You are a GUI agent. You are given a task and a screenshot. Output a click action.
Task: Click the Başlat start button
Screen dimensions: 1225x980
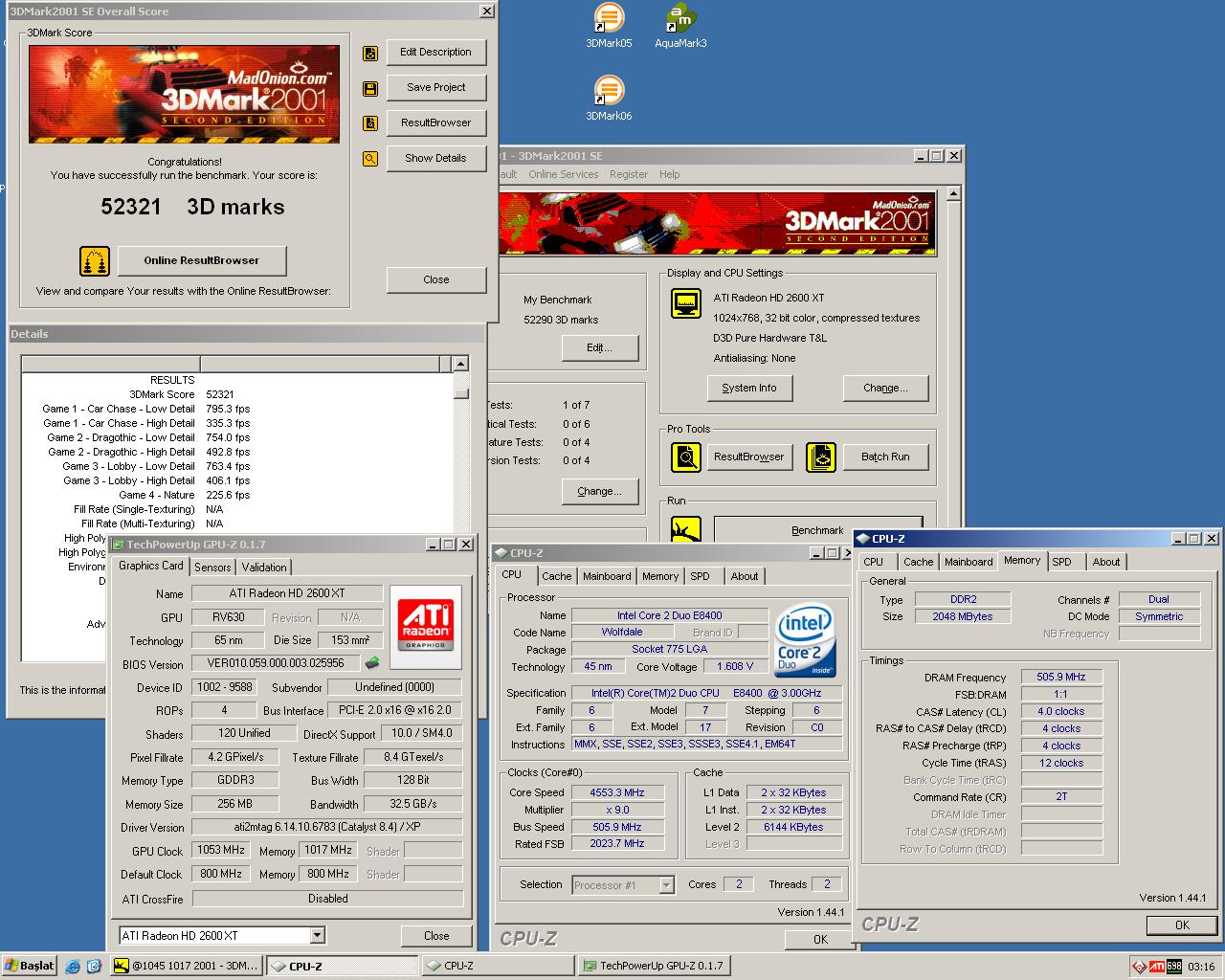click(x=30, y=966)
